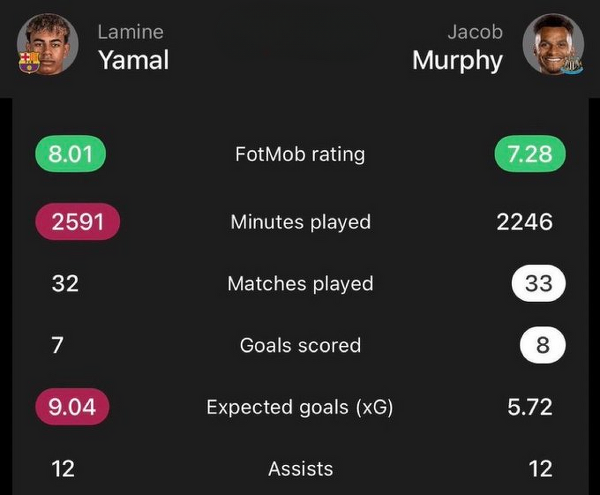Select the Goals scored stat label
This screenshot has height=495, width=600.
coord(300,346)
